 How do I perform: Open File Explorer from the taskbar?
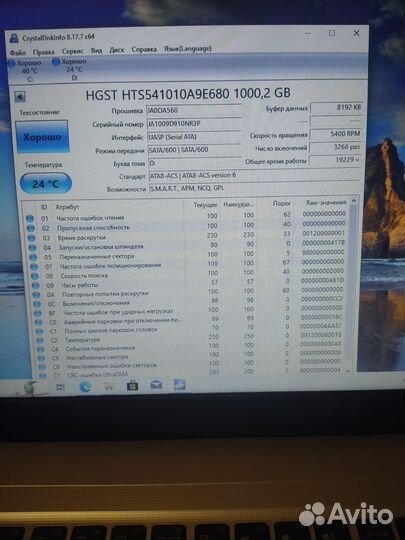coord(108,386)
